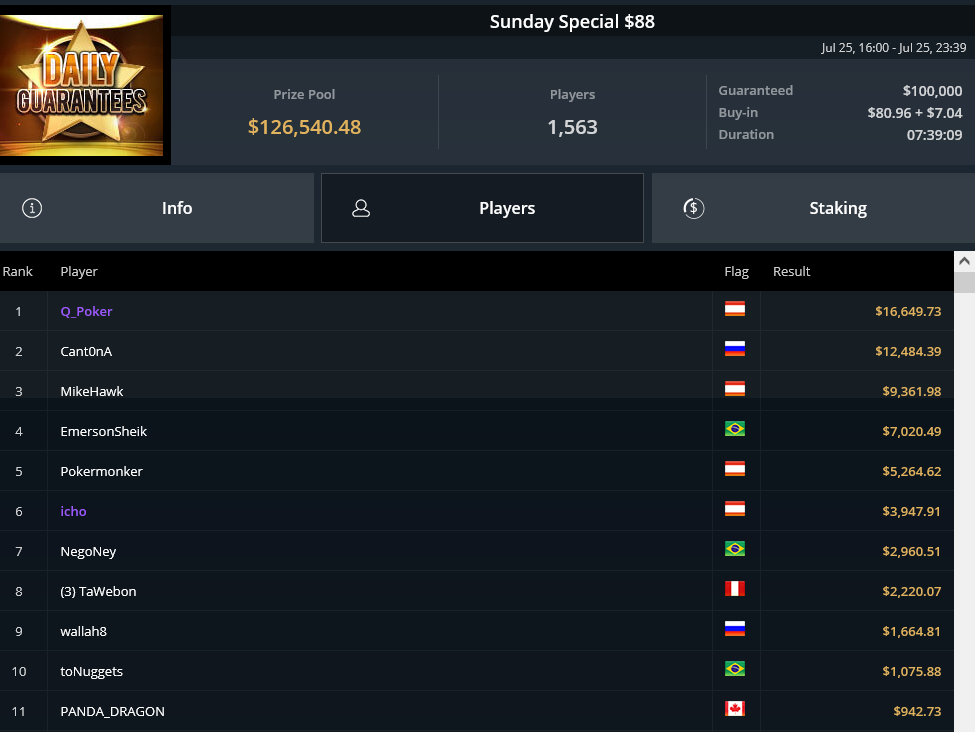Click the Peru flag in TaWebon's row
975x732 pixels.
click(x=734, y=589)
